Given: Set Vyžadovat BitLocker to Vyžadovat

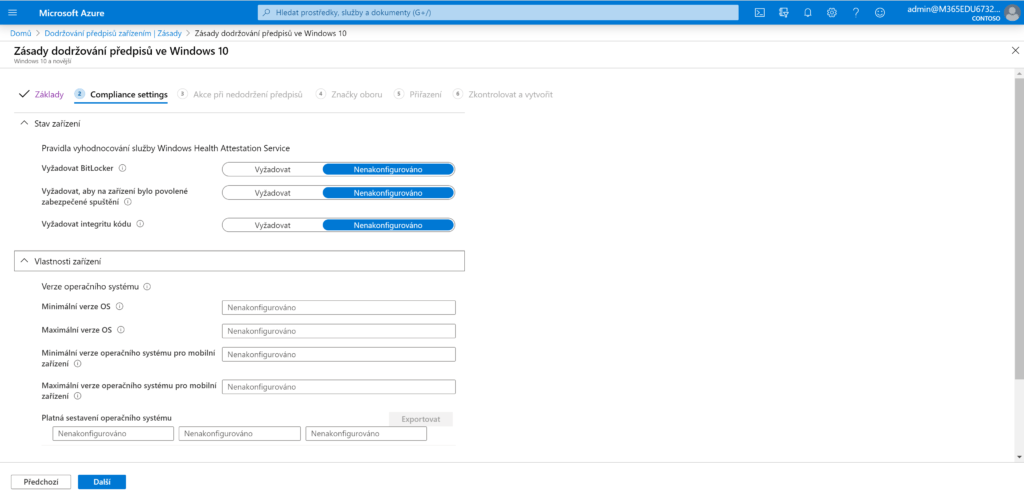Looking at the screenshot, I should 272,169.
